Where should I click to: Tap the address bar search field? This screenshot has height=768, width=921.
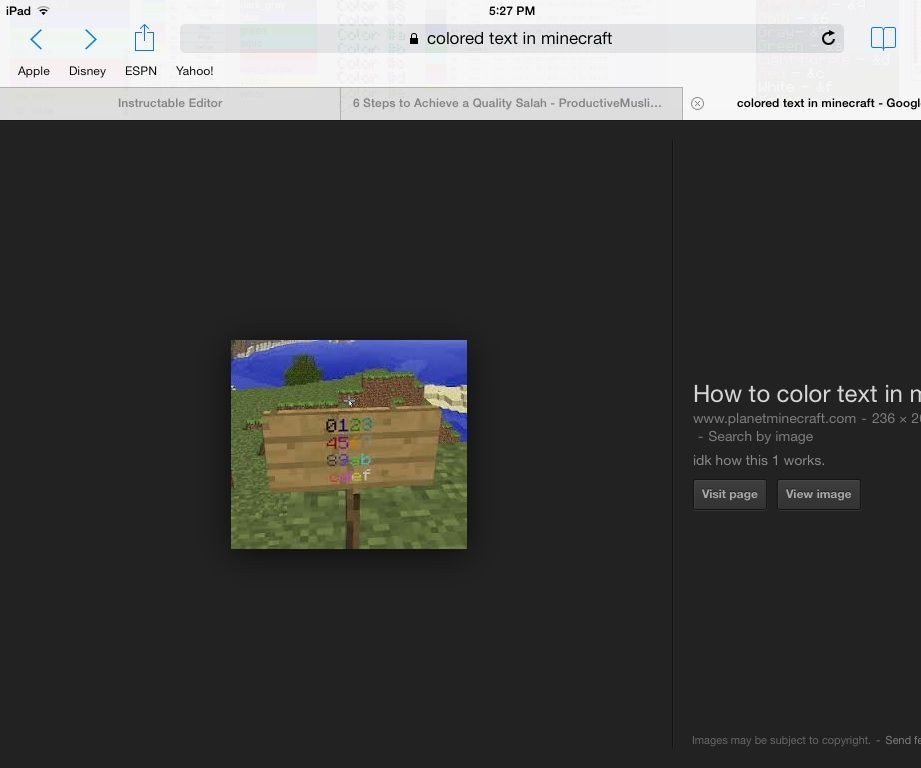coord(512,39)
